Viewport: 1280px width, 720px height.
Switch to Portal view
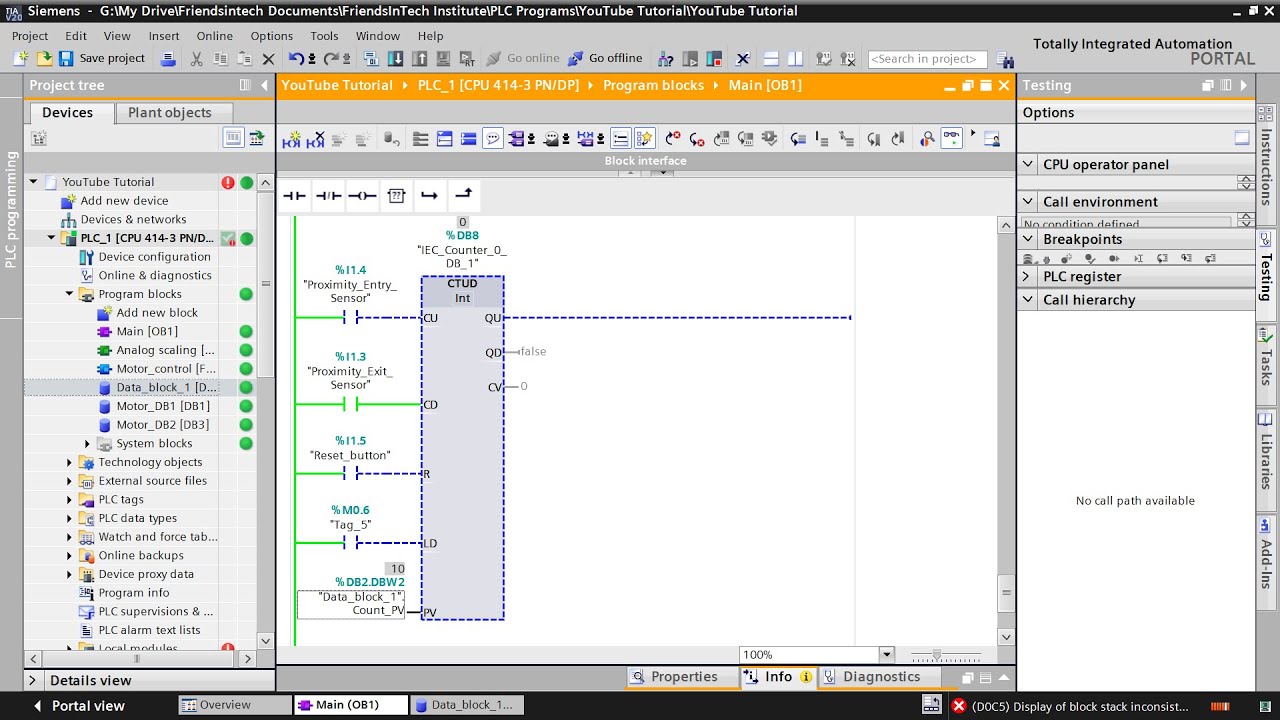pyautogui.click(x=79, y=706)
